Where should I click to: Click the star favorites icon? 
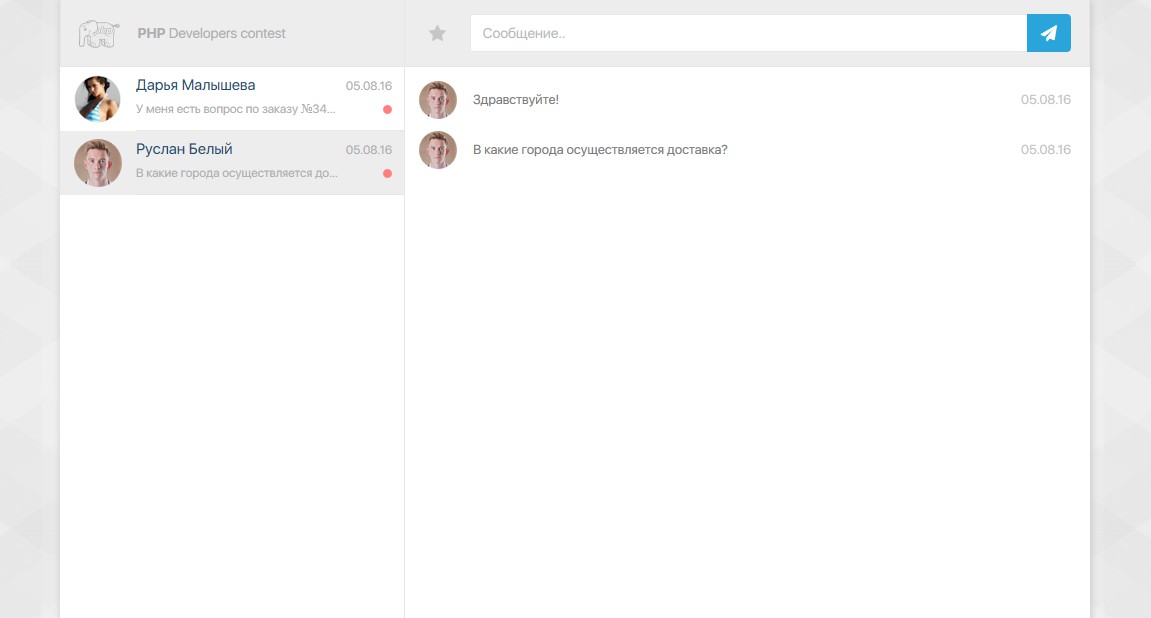(x=437, y=33)
